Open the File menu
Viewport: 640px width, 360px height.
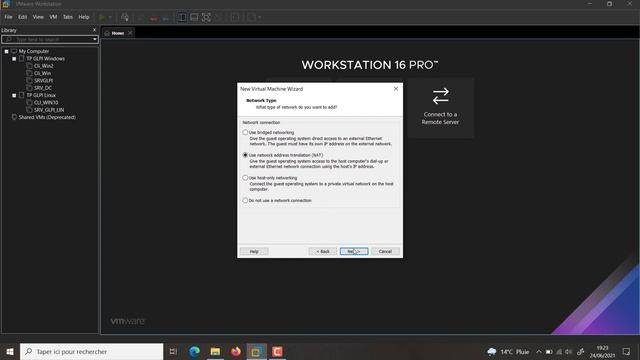tap(8, 17)
